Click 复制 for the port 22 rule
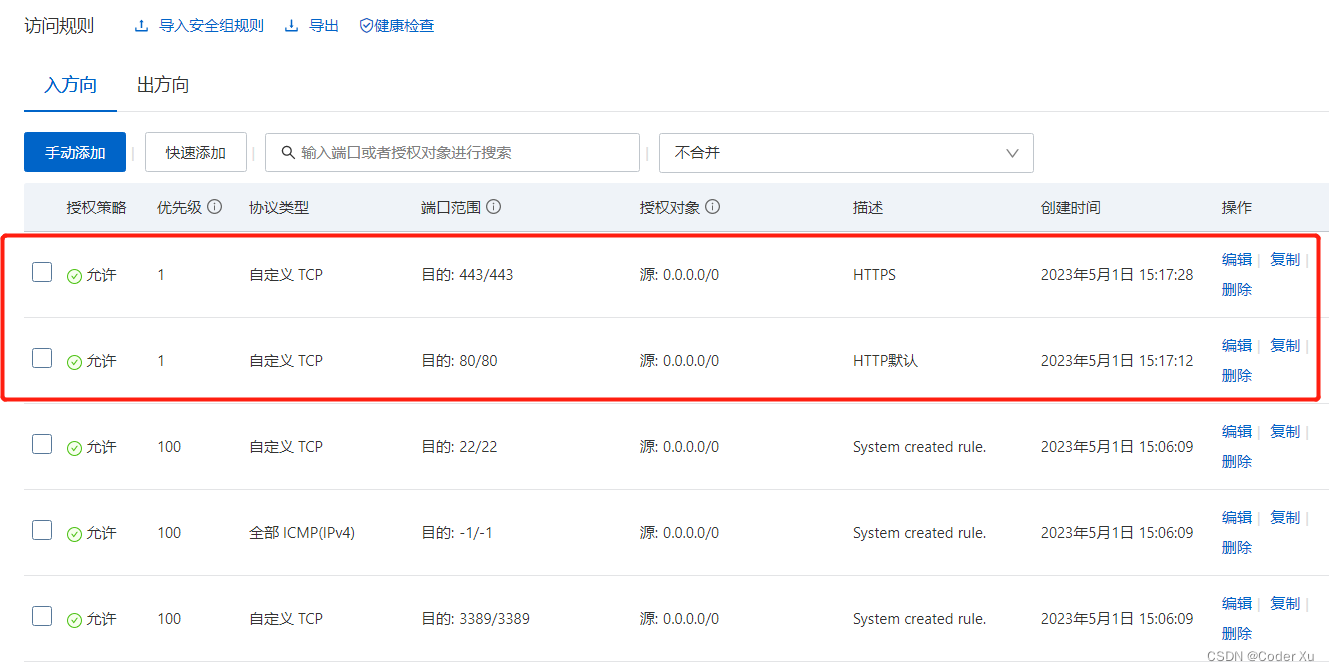 pyautogui.click(x=1285, y=431)
